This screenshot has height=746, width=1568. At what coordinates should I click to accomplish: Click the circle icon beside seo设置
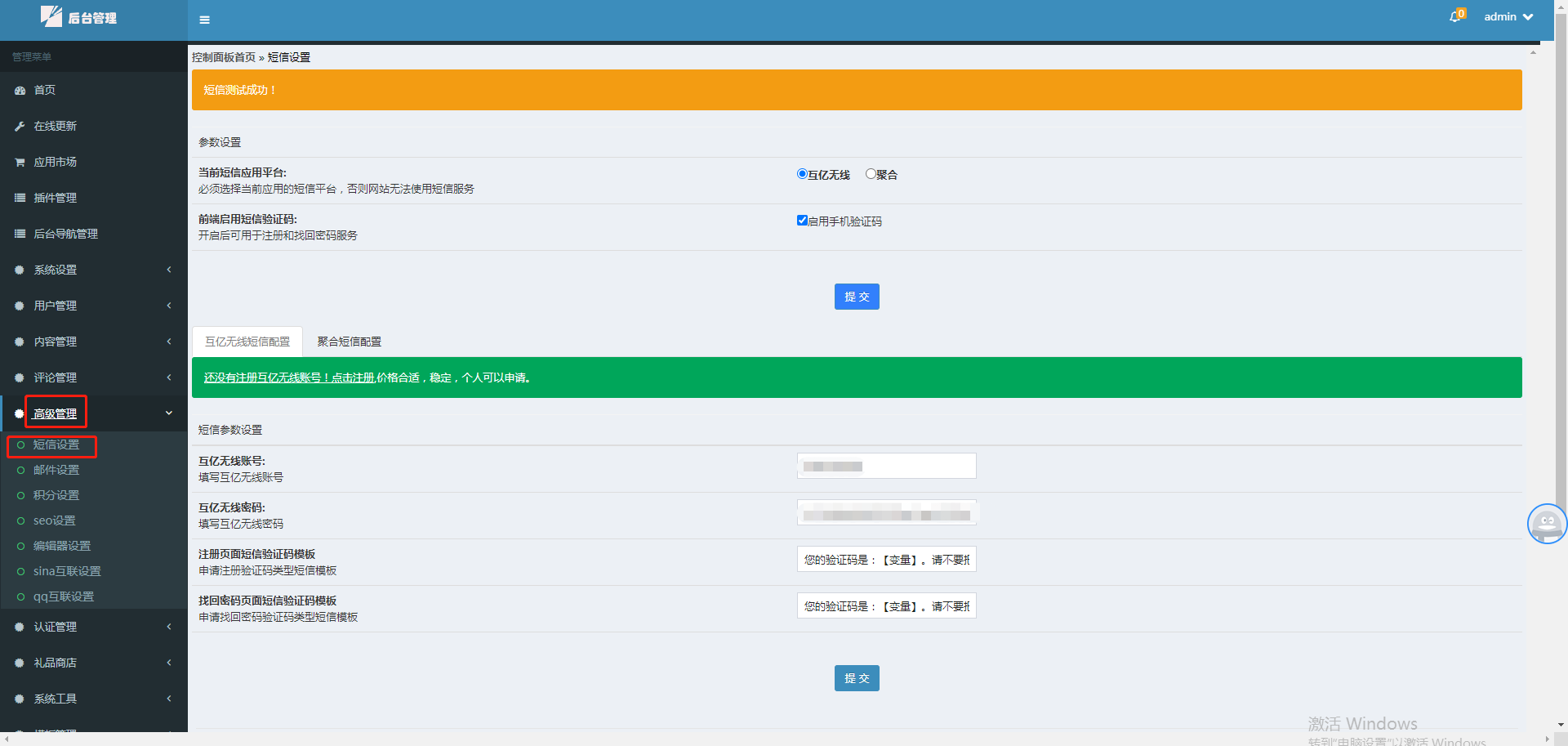[x=21, y=521]
